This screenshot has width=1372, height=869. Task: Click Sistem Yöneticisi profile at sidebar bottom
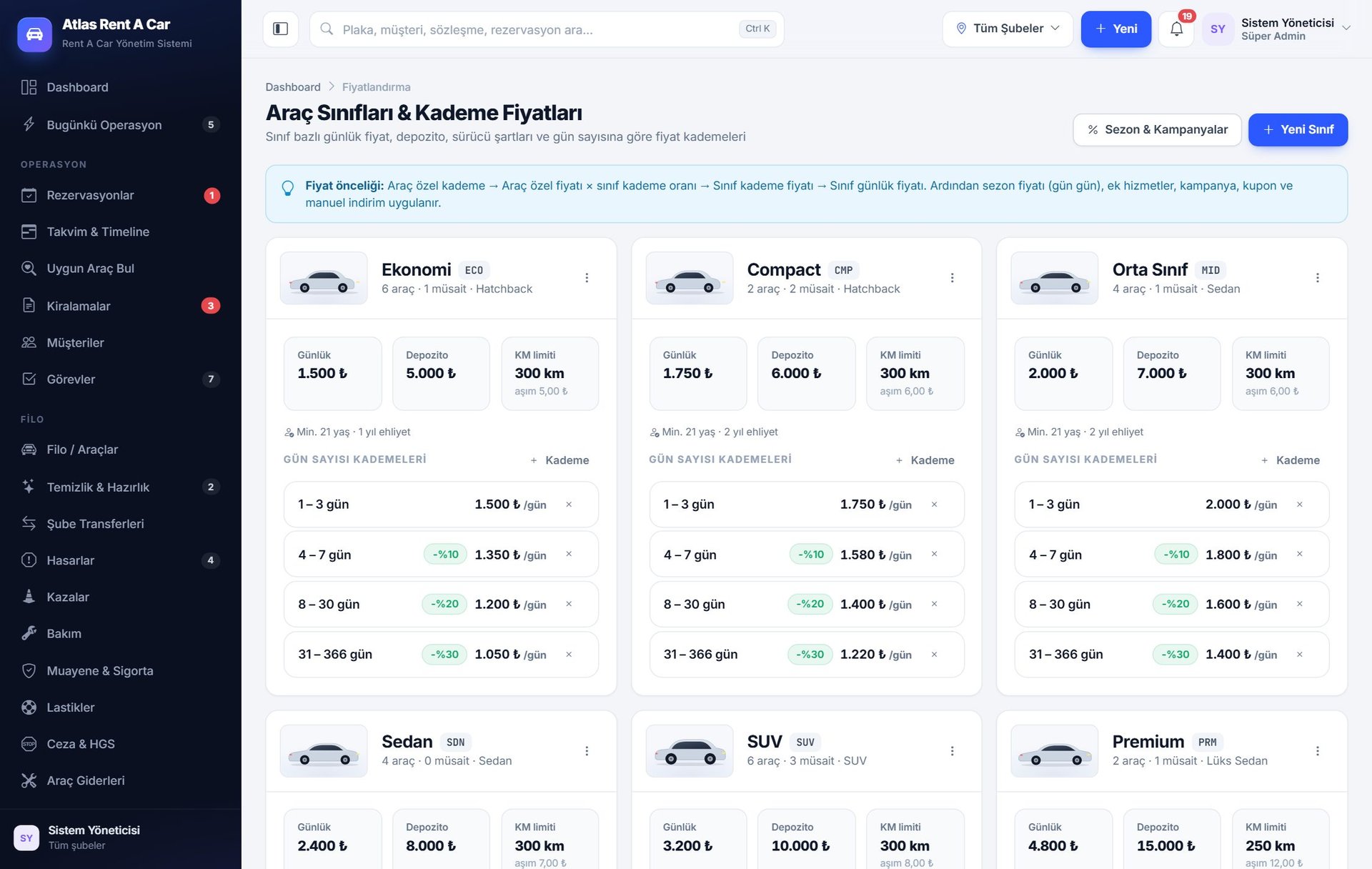coord(120,838)
